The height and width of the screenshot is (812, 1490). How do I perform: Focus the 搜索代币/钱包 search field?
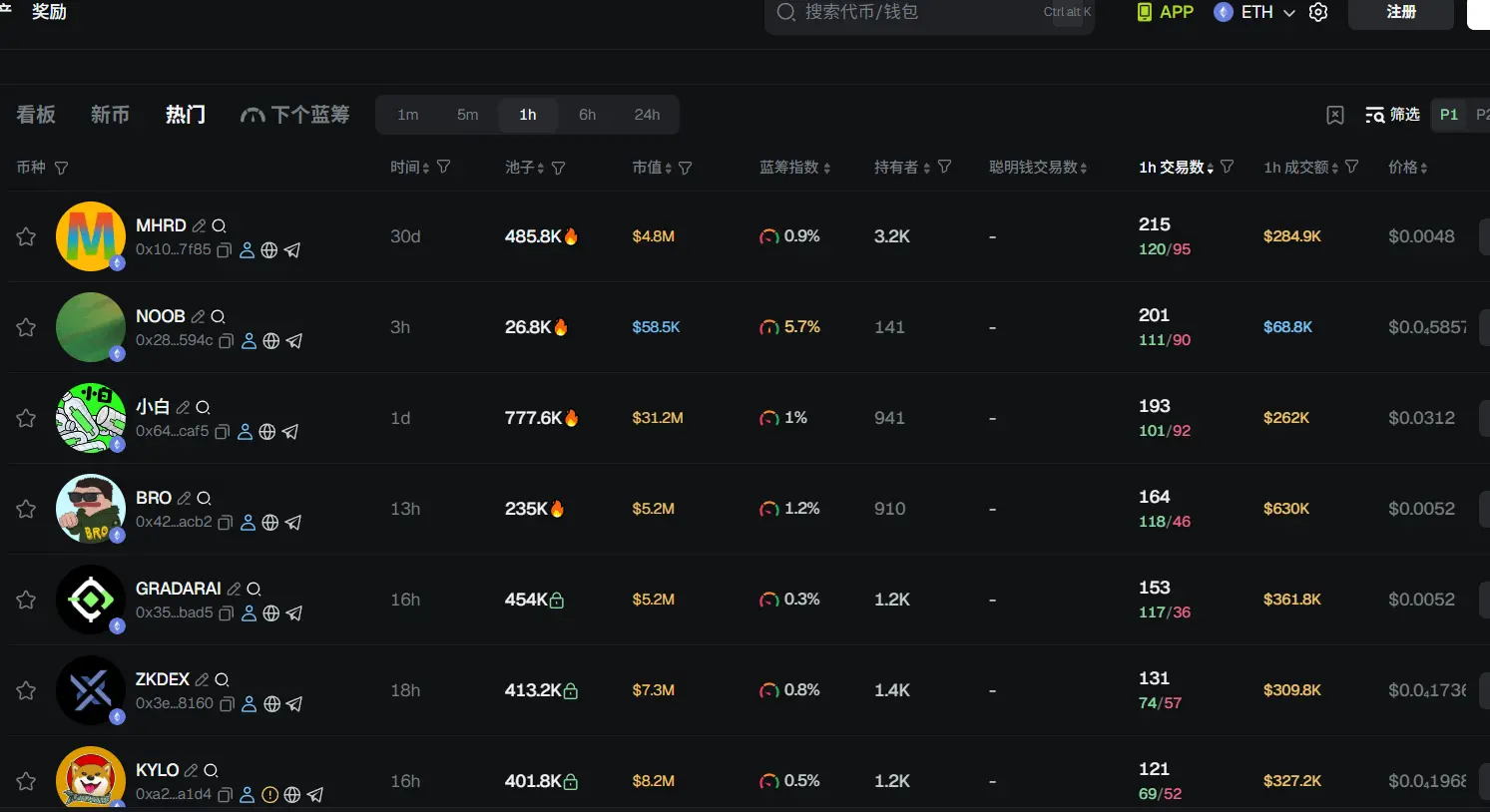click(x=918, y=12)
